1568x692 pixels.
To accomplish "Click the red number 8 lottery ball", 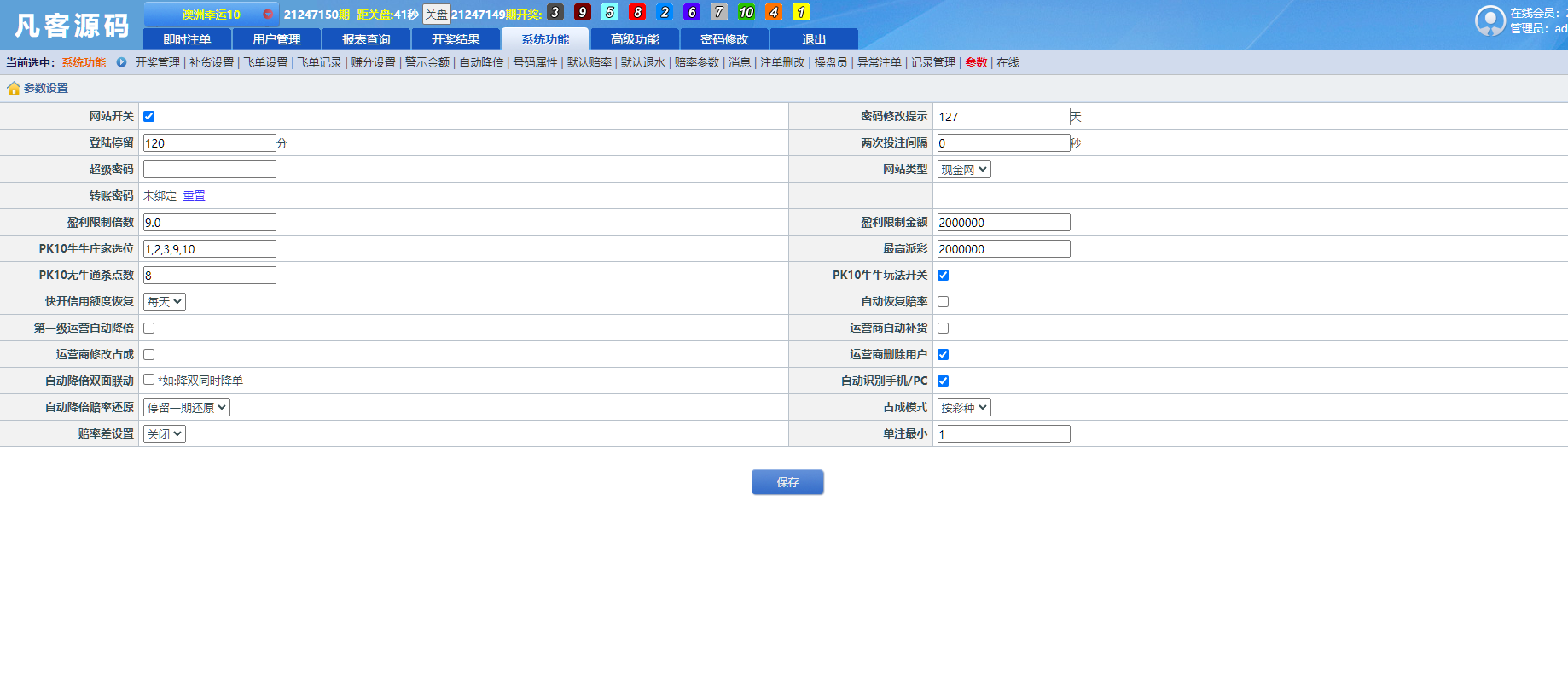I will pos(637,12).
